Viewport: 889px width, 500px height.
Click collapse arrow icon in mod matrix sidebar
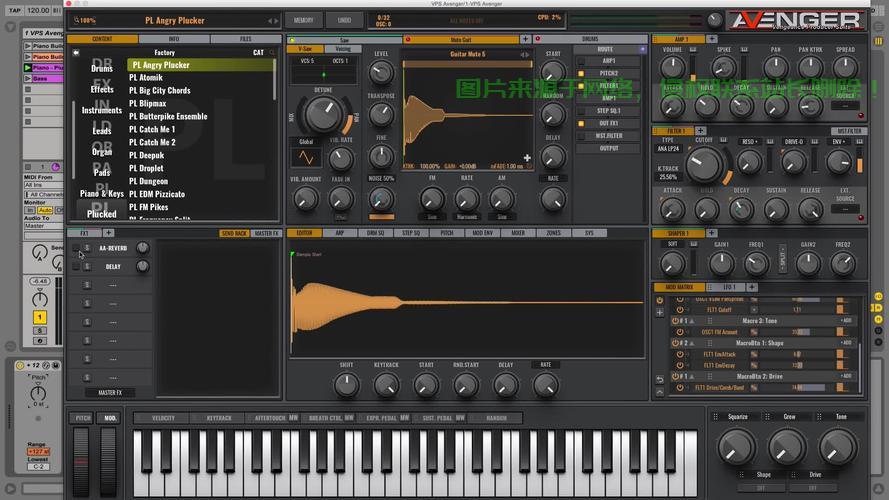pyautogui.click(x=659, y=392)
